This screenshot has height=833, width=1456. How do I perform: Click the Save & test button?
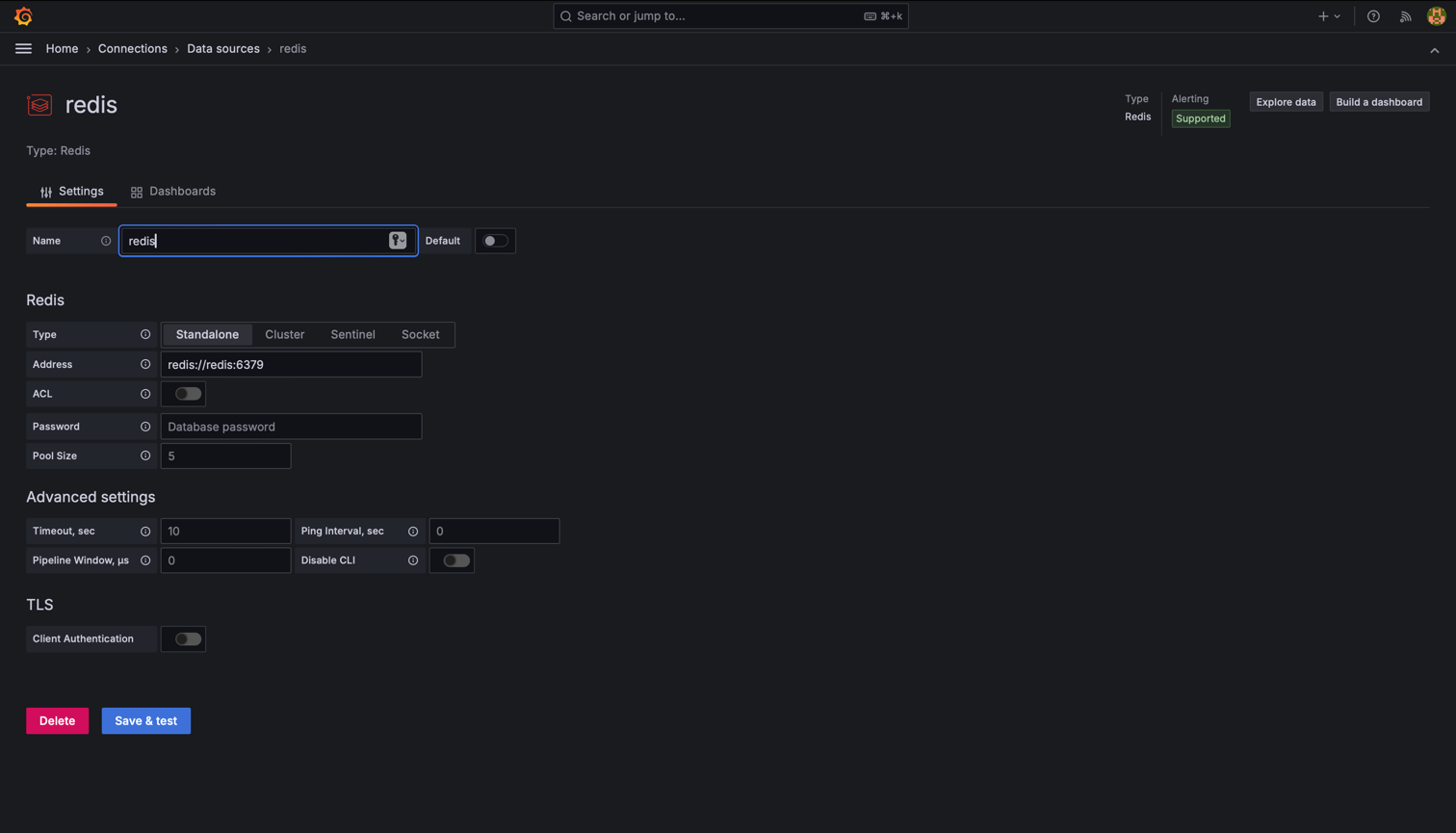[145, 721]
